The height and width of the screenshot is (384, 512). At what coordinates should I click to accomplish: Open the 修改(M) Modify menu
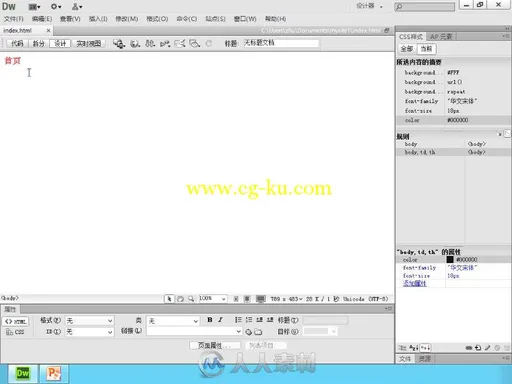[127, 19]
